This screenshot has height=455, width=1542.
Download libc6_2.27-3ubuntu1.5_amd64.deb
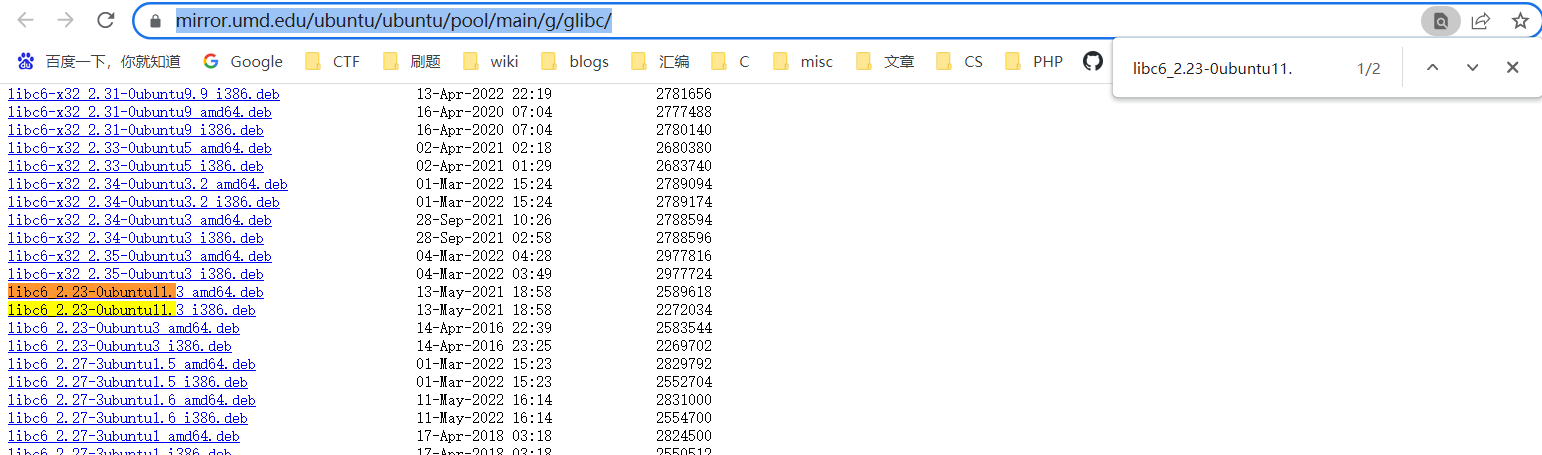coord(132,364)
